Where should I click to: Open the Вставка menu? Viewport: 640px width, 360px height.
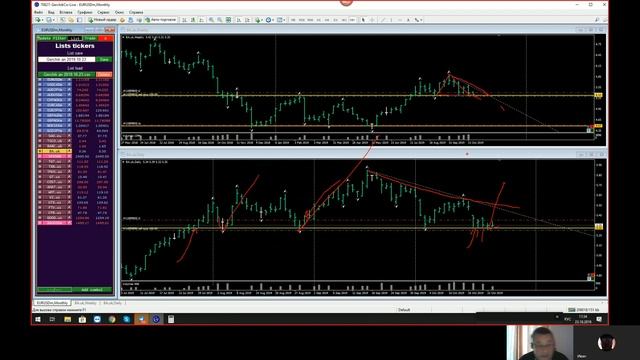click(x=66, y=12)
